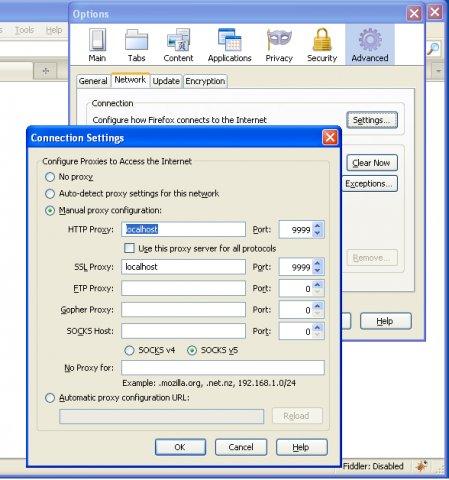Open the Security options pane
449x480 pixels.
pyautogui.click(x=322, y=45)
